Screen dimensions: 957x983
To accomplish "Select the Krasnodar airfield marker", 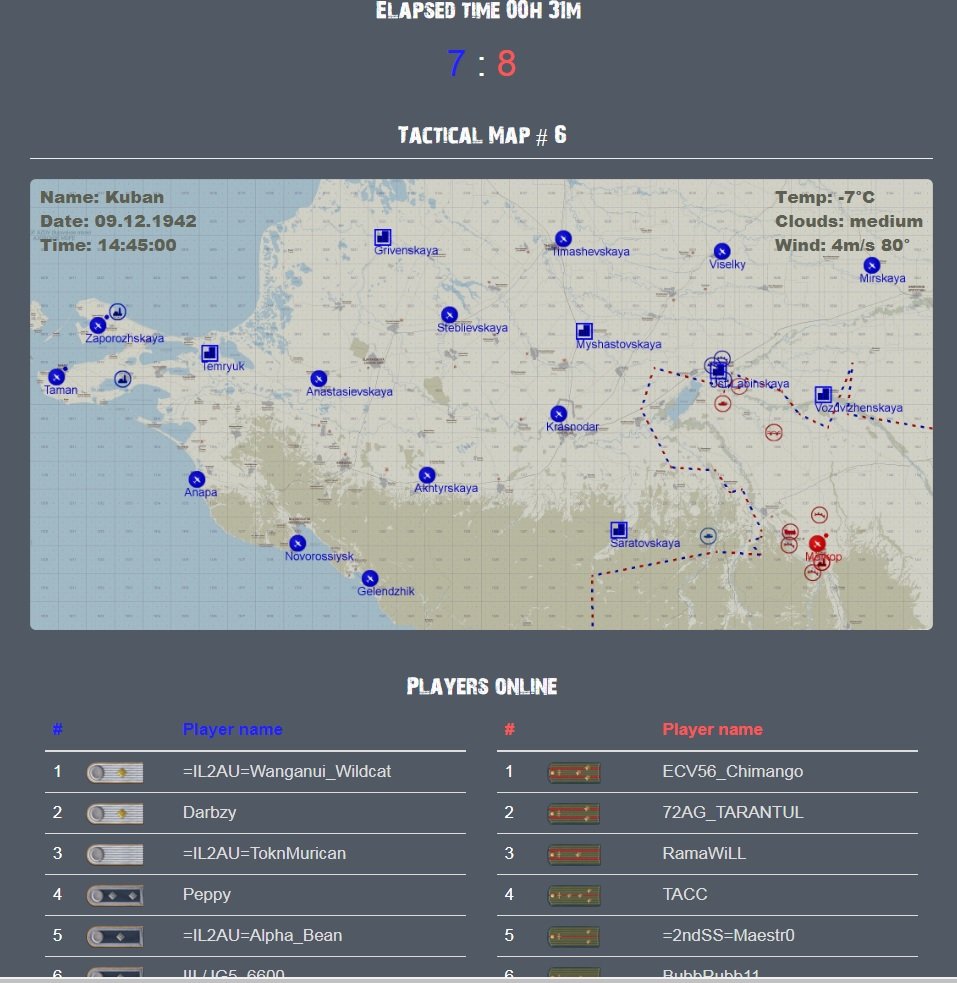I will point(558,414).
